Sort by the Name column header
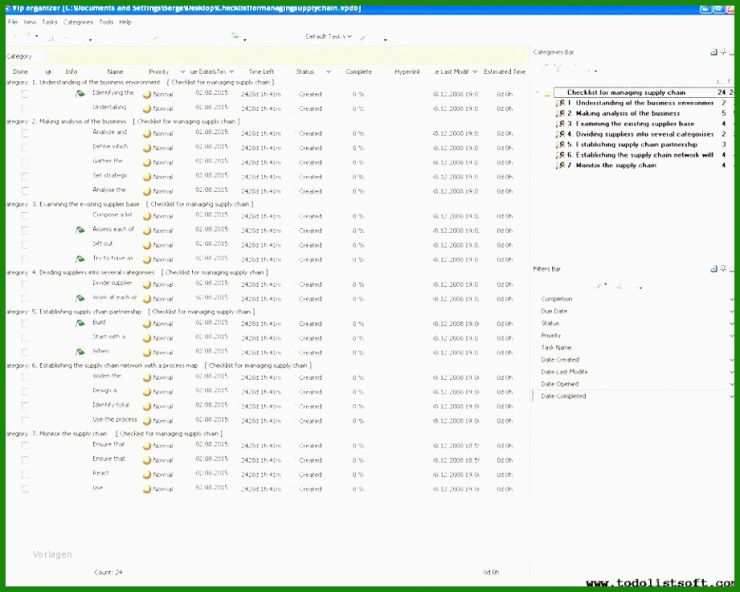Screen dimensions: 740x592 coord(115,72)
